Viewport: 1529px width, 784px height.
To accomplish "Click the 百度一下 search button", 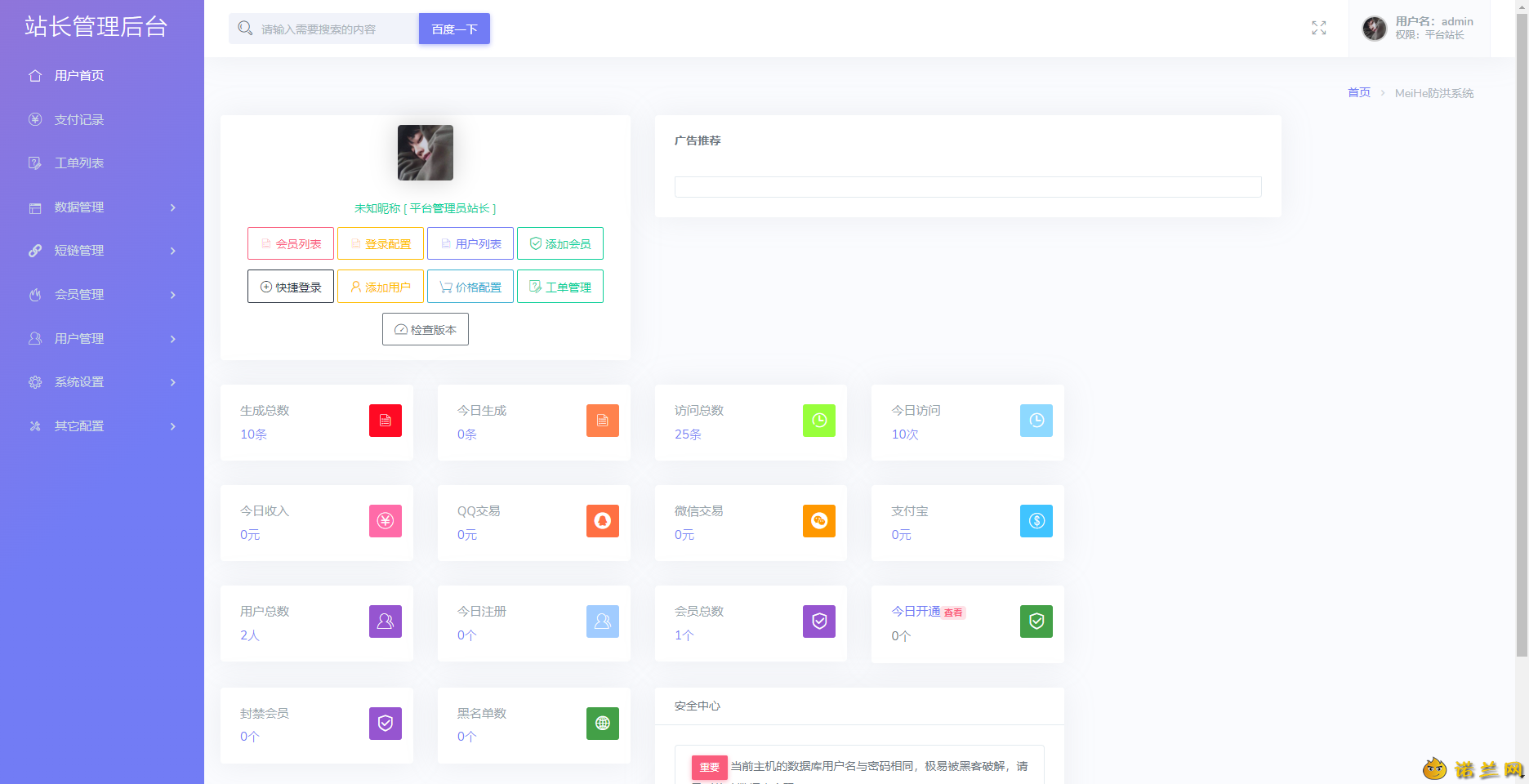I will click(454, 29).
